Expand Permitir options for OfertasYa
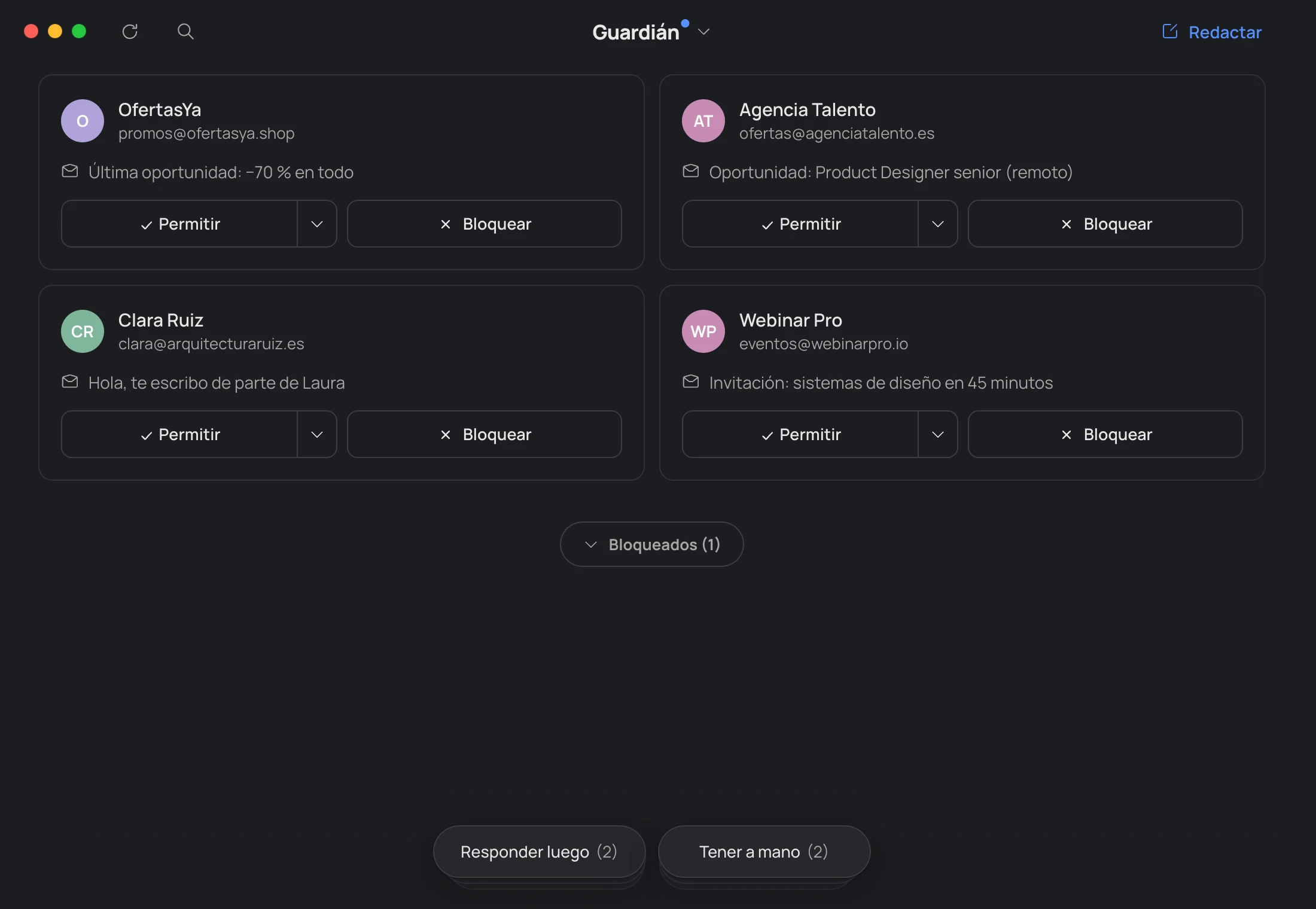The height and width of the screenshot is (909, 1316). pos(317,224)
